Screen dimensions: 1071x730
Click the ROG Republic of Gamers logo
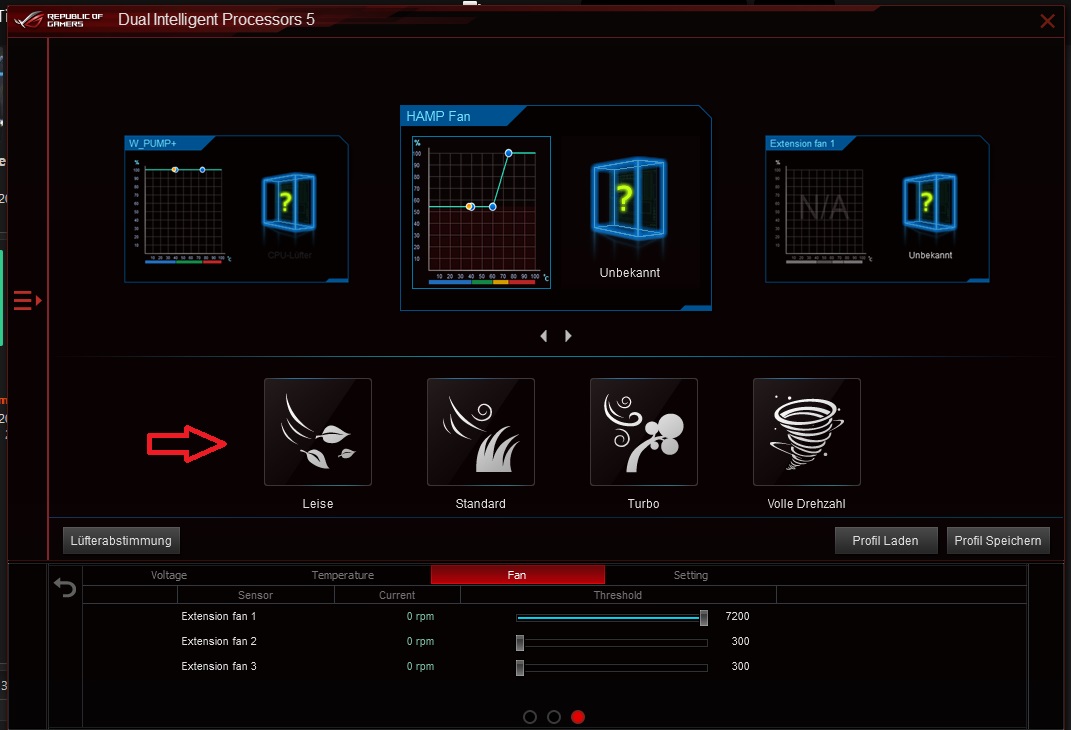(x=59, y=20)
